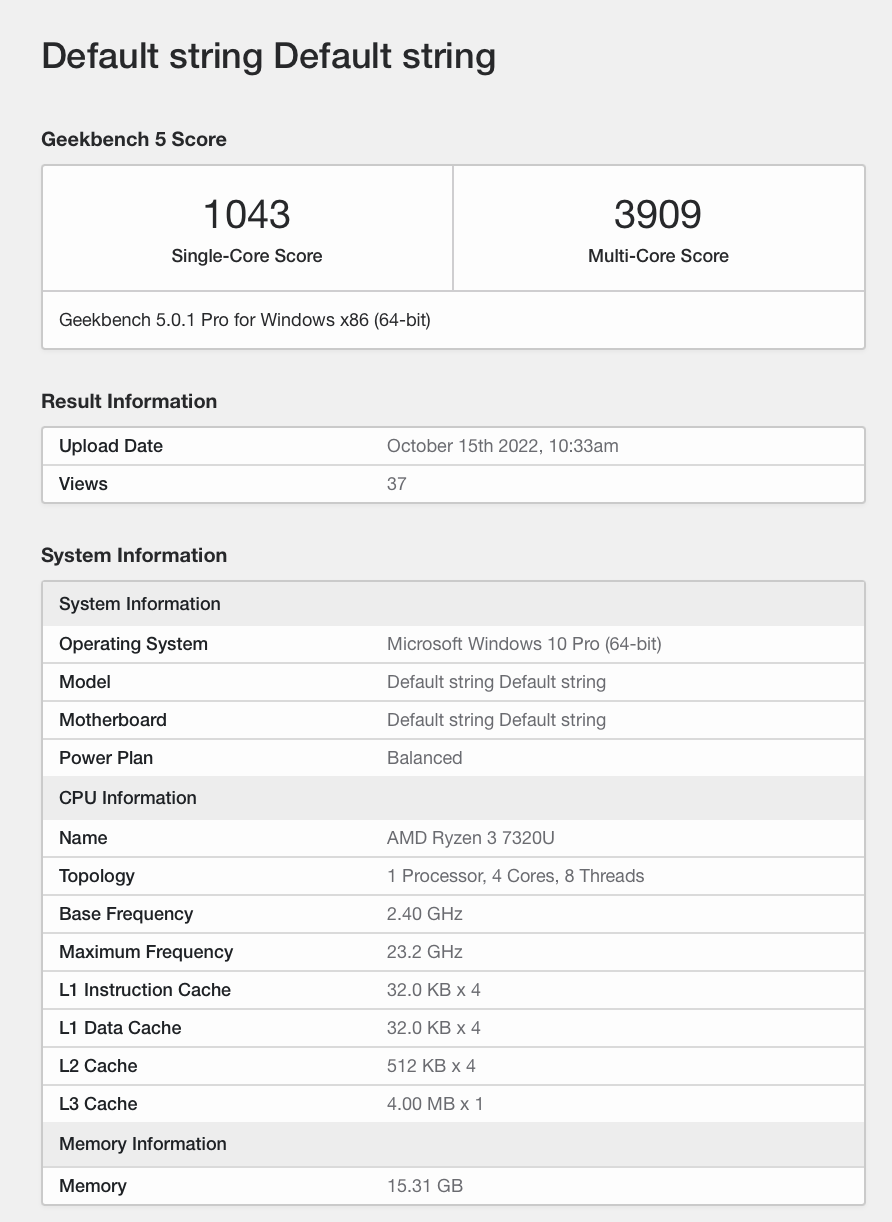
Task: Click the AMD Ryzen 3 7320U name
Action: [468, 838]
